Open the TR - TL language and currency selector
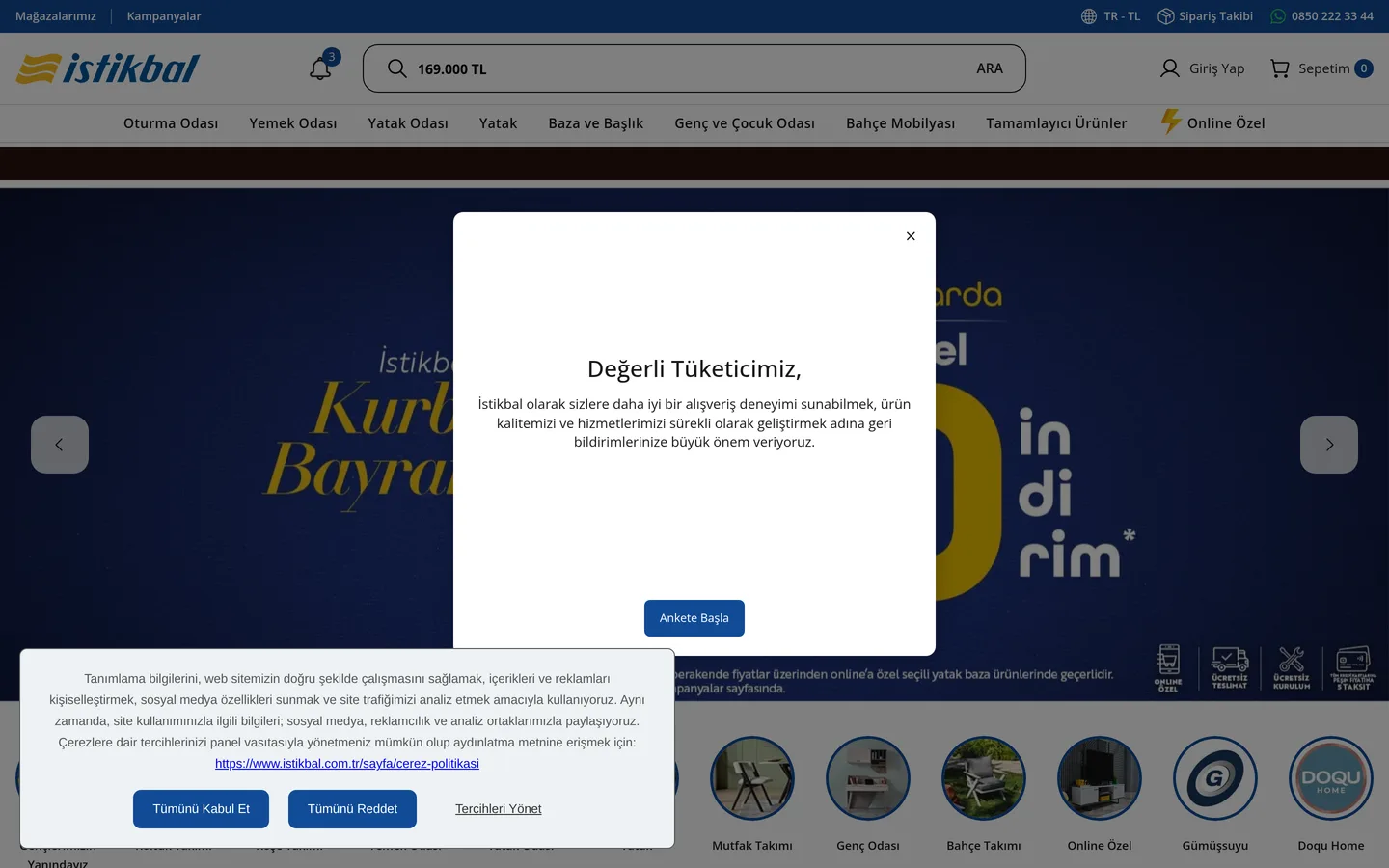The width and height of the screenshot is (1389, 868). (1110, 16)
